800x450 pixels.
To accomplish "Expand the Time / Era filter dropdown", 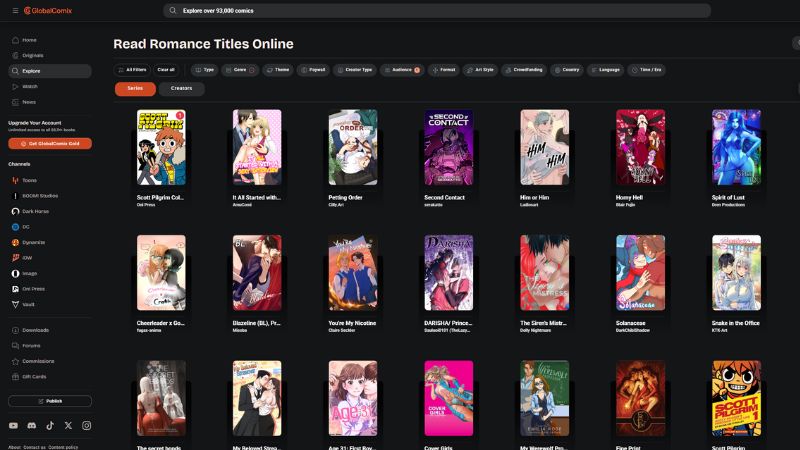I will point(646,70).
